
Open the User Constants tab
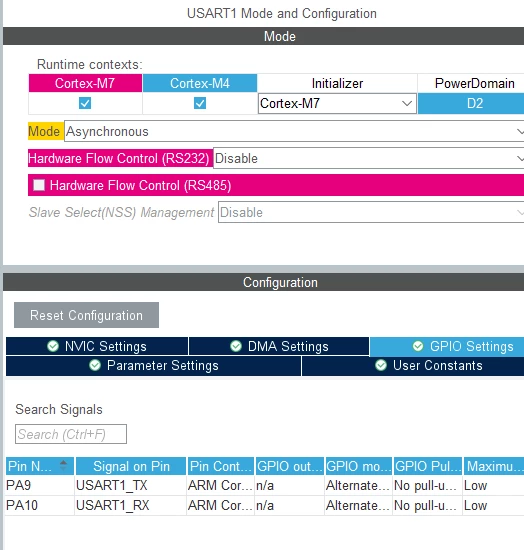(413, 366)
